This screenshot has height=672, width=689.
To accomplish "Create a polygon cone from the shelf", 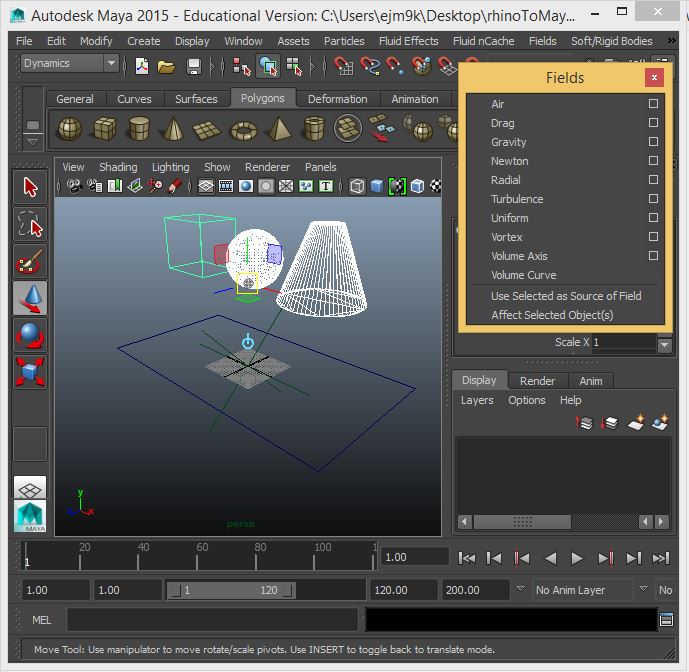I will pyautogui.click(x=173, y=129).
